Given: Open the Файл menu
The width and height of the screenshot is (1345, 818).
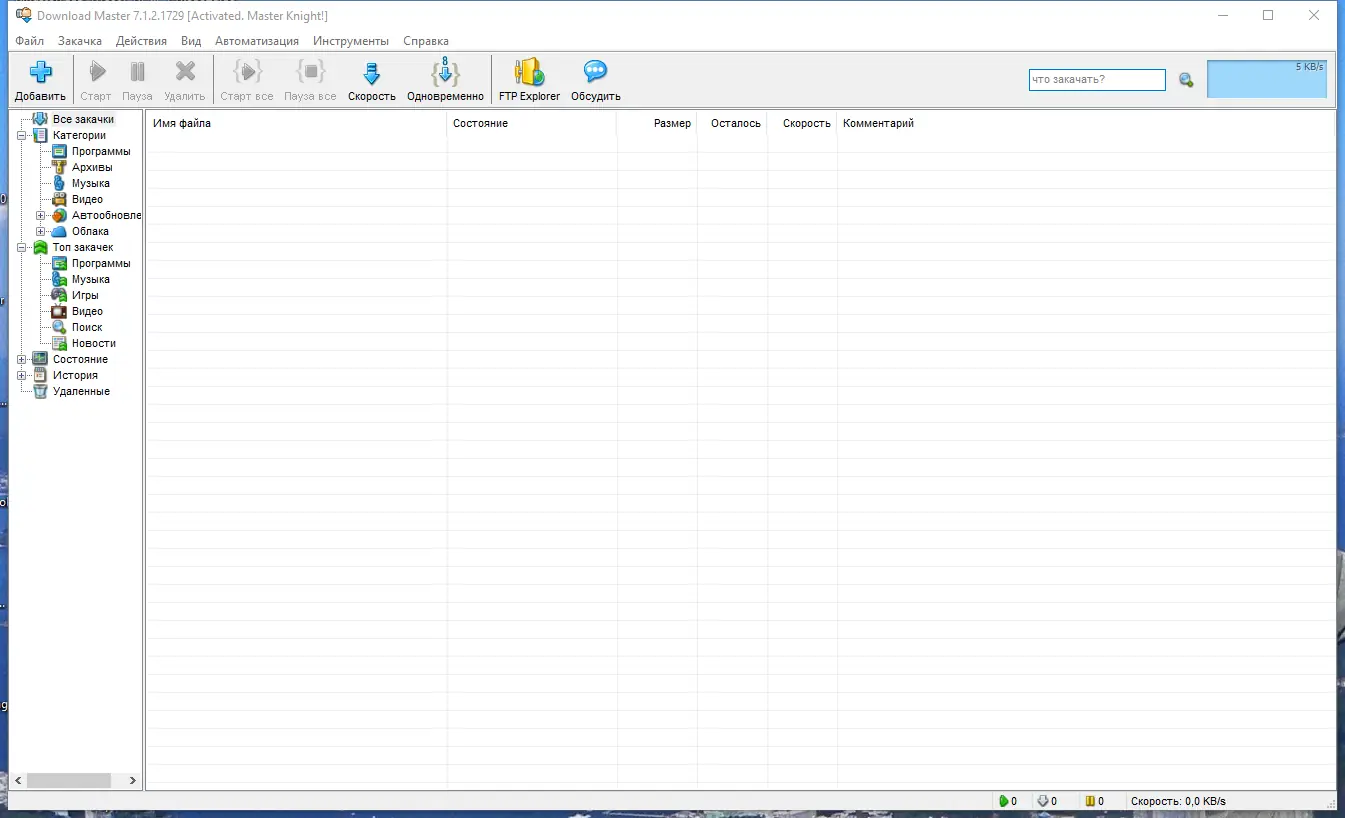Looking at the screenshot, I should pos(29,41).
